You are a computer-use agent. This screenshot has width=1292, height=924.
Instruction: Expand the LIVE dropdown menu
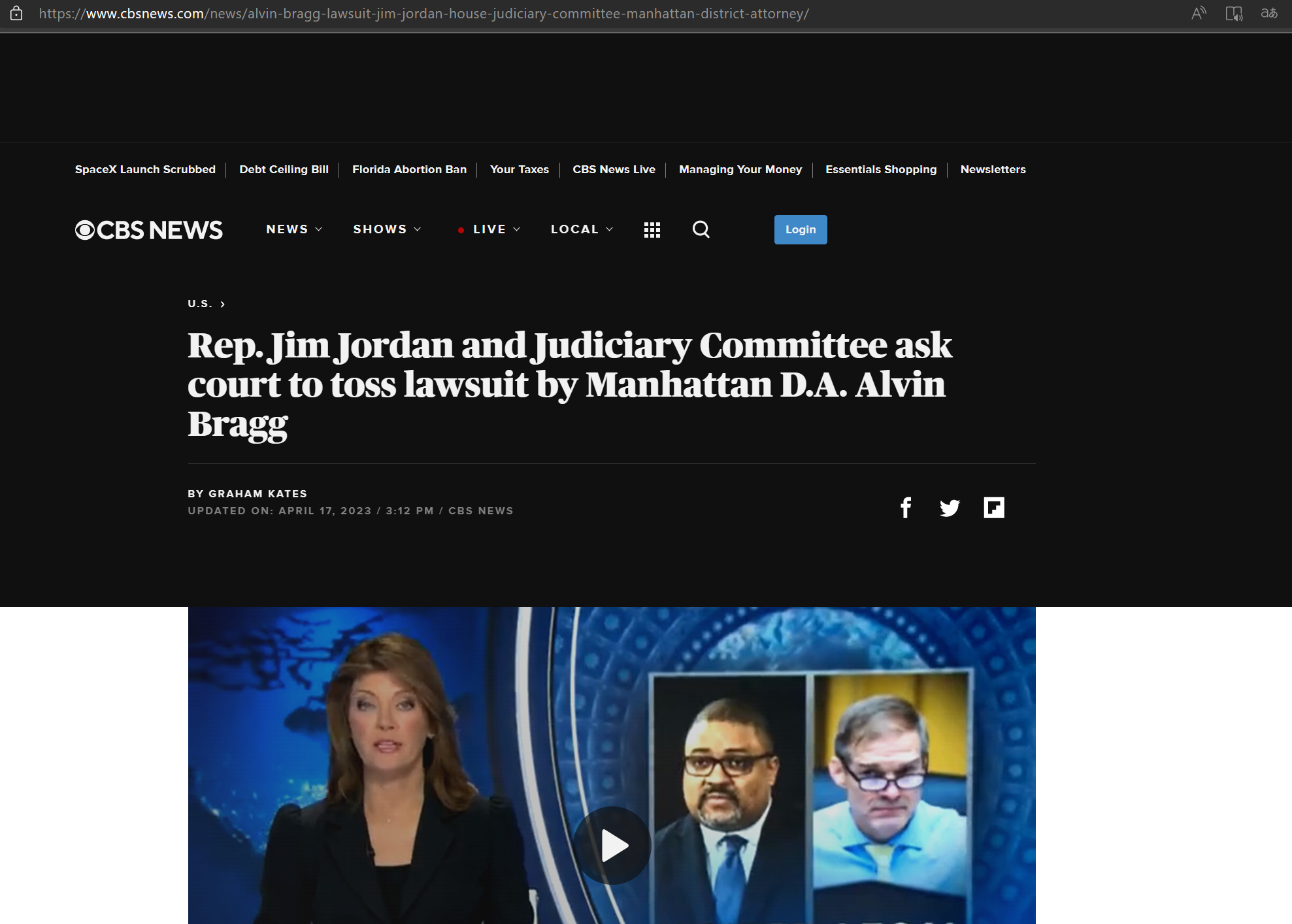coord(489,229)
